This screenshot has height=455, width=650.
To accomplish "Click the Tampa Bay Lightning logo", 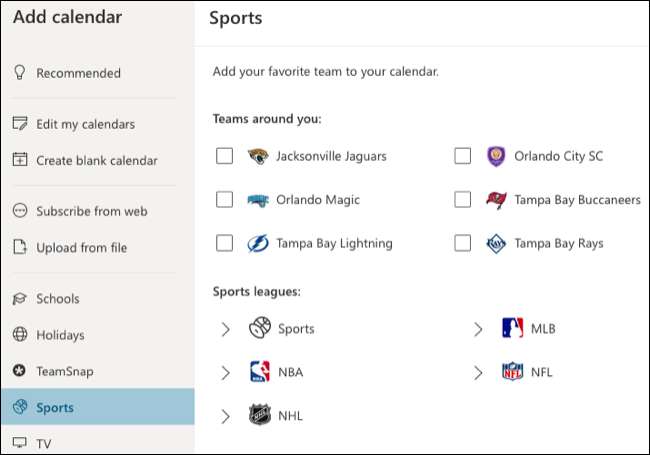I will click(x=259, y=243).
